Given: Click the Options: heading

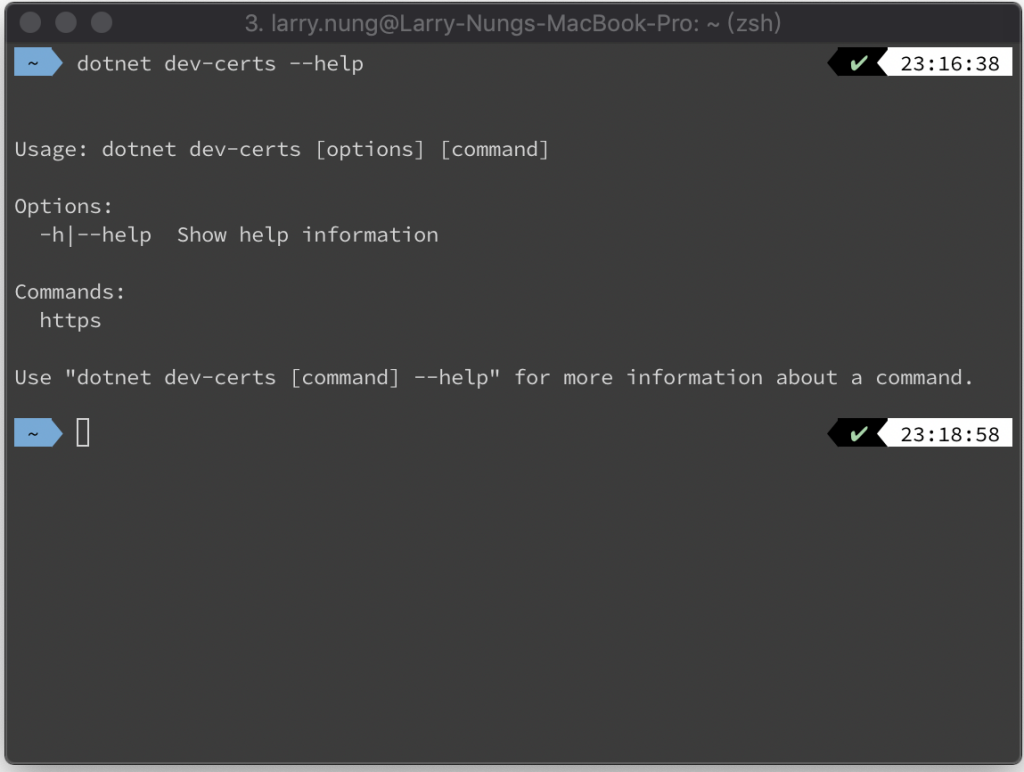Looking at the screenshot, I should 63,206.
